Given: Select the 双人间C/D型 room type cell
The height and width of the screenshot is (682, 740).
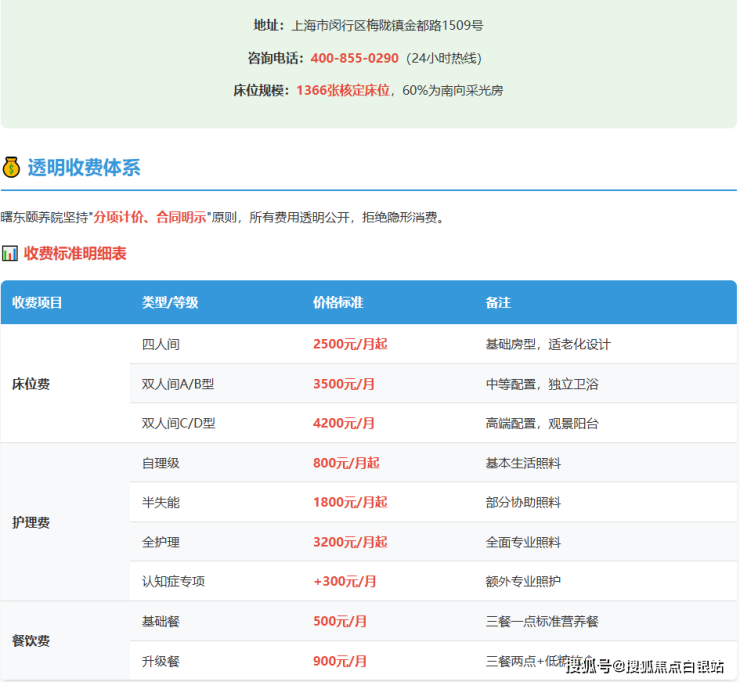Looking at the screenshot, I should (x=179, y=423).
